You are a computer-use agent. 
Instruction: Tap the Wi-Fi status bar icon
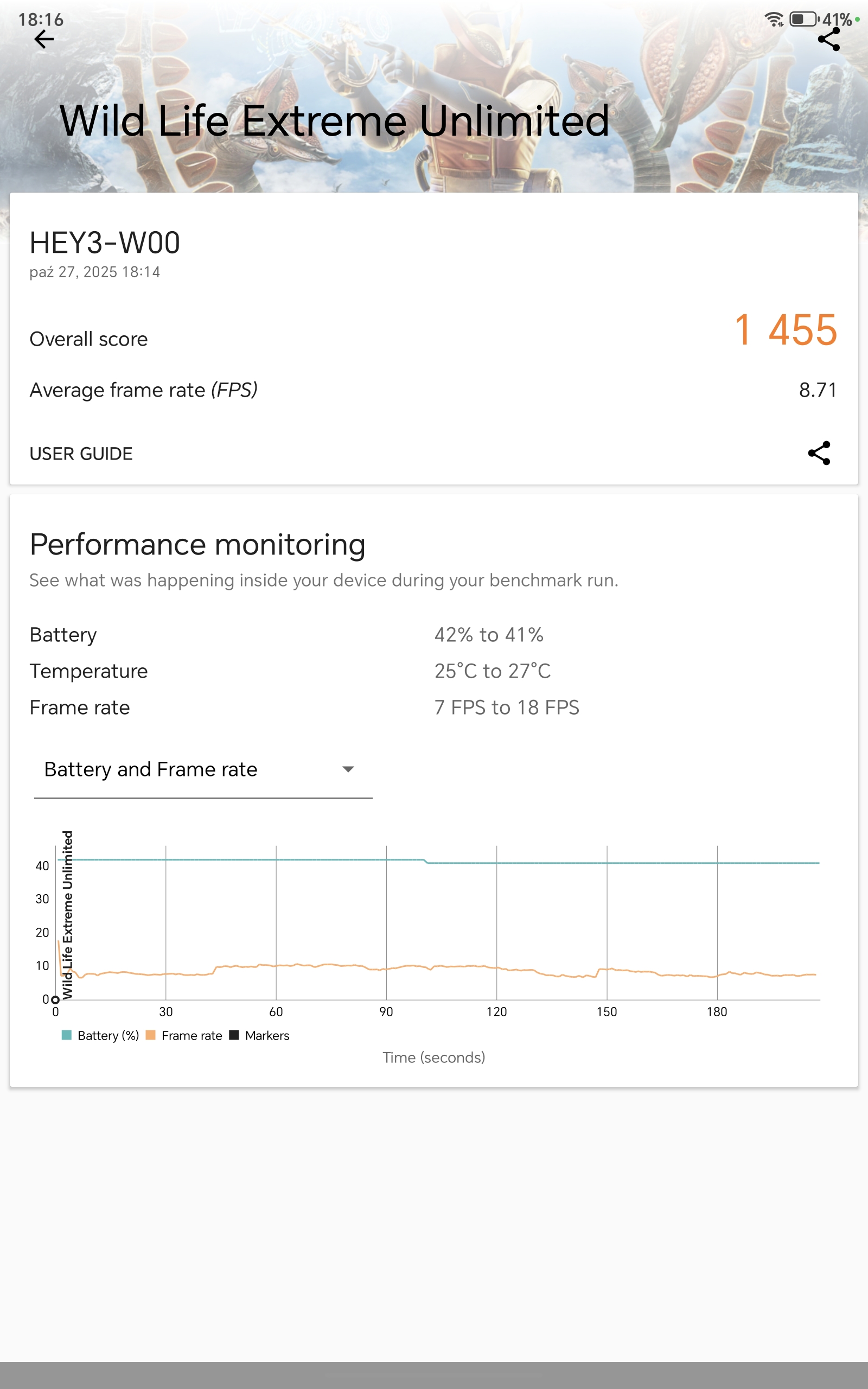(774, 20)
